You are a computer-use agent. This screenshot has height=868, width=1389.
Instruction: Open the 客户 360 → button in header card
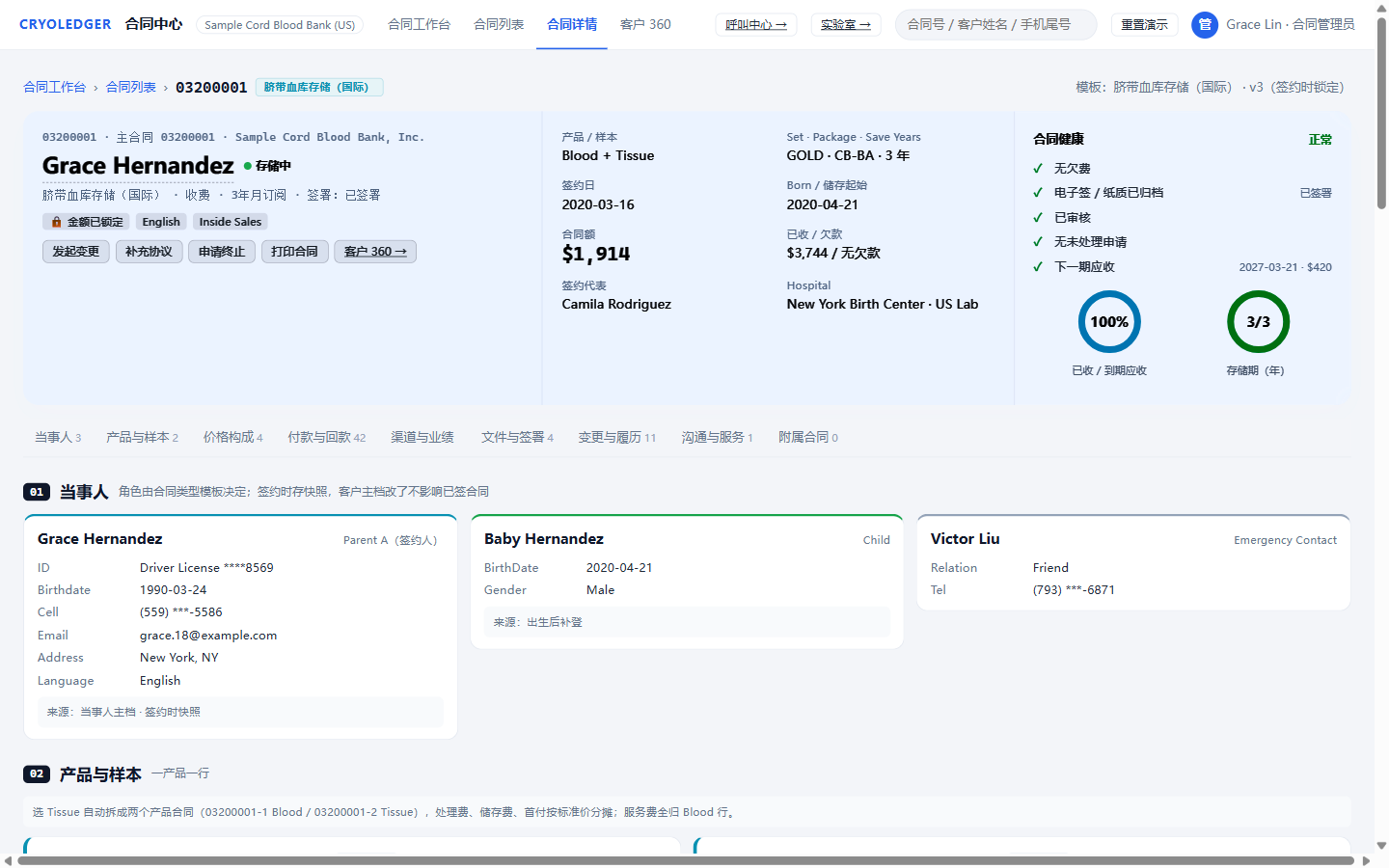[x=375, y=252]
